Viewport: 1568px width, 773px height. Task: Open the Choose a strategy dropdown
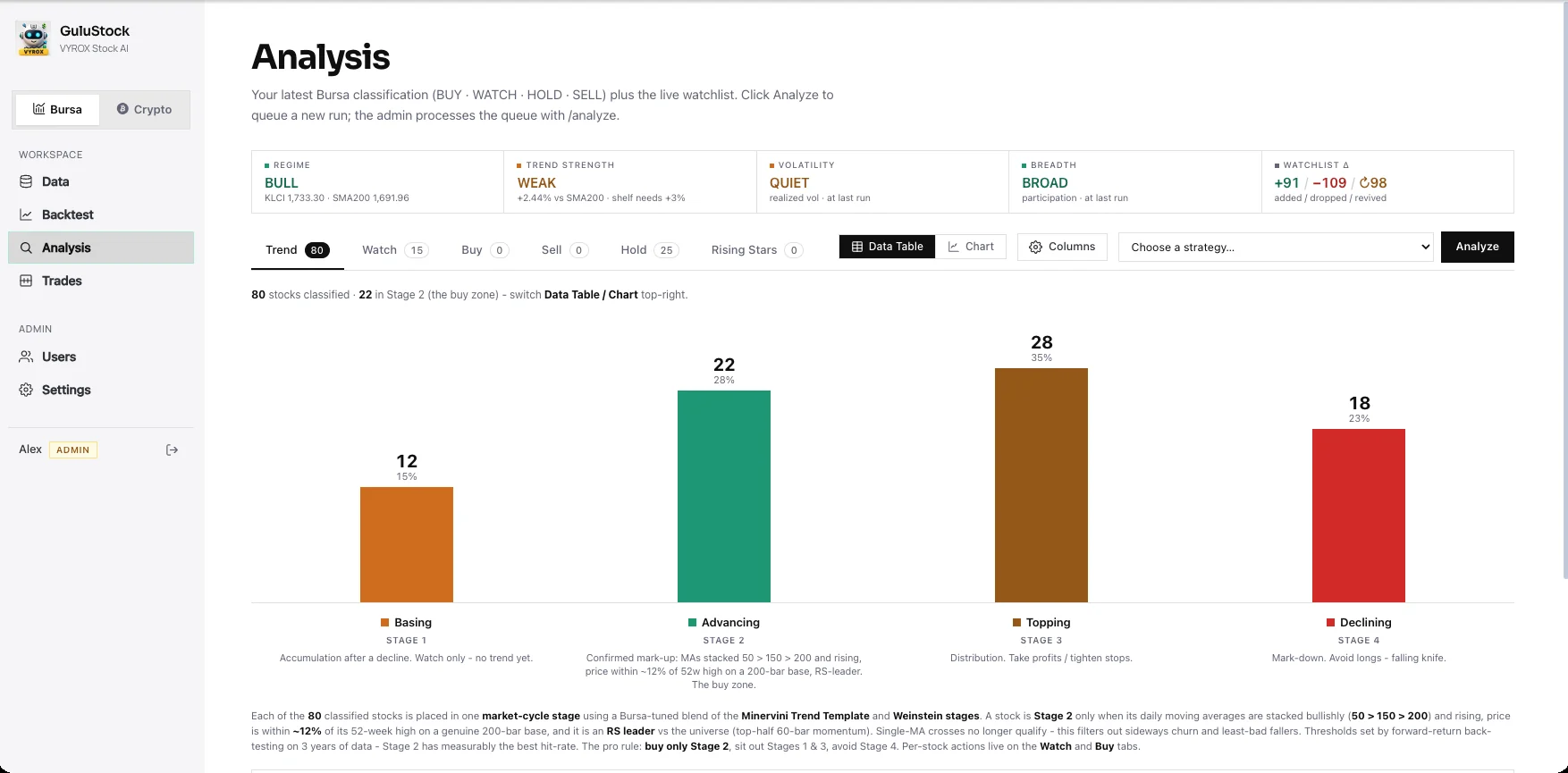coord(1277,248)
